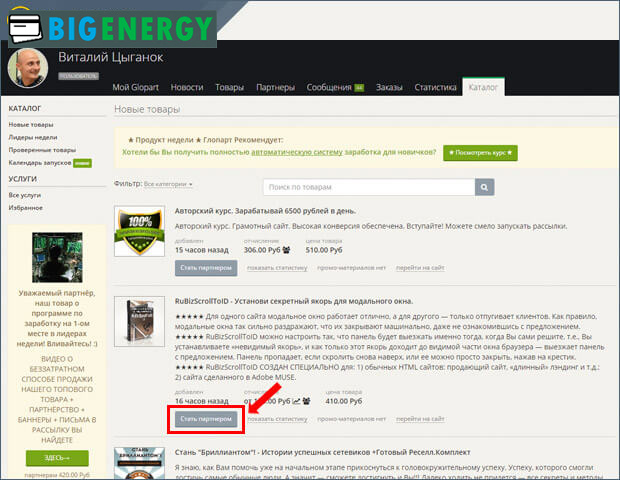Expand the Все категории filter dropdown
The width and height of the screenshot is (620, 480).
[167, 184]
